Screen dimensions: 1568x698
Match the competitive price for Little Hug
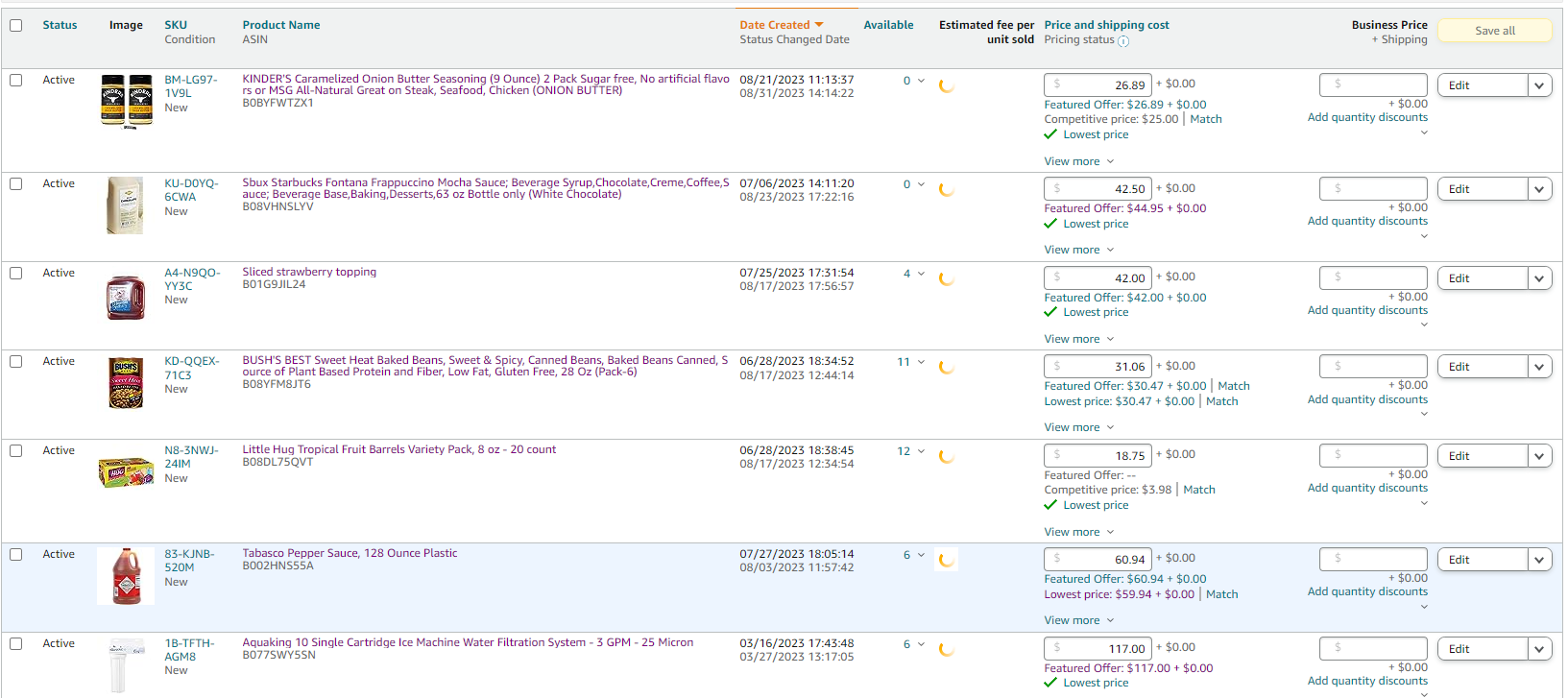pyautogui.click(x=1199, y=490)
